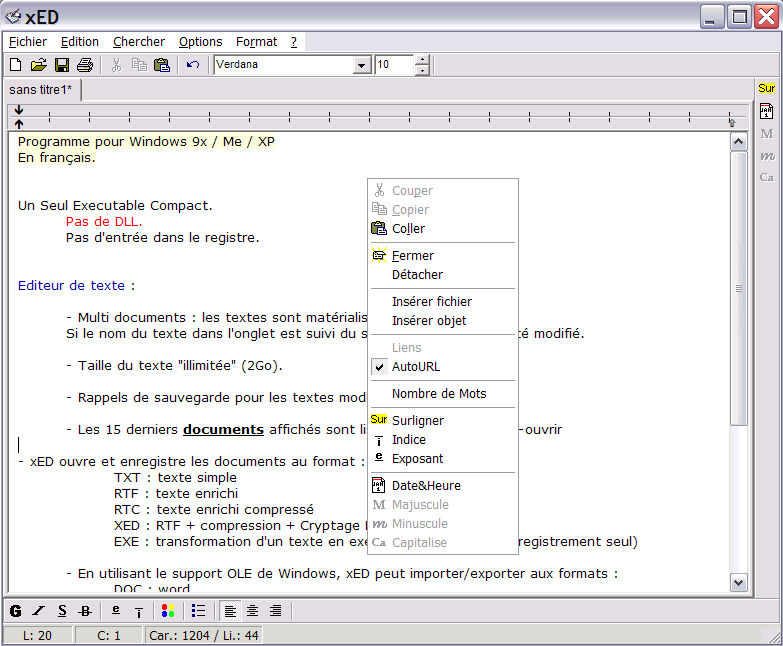
Task: Click the vertical scrollbar thumb
Action: [x=739, y=289]
